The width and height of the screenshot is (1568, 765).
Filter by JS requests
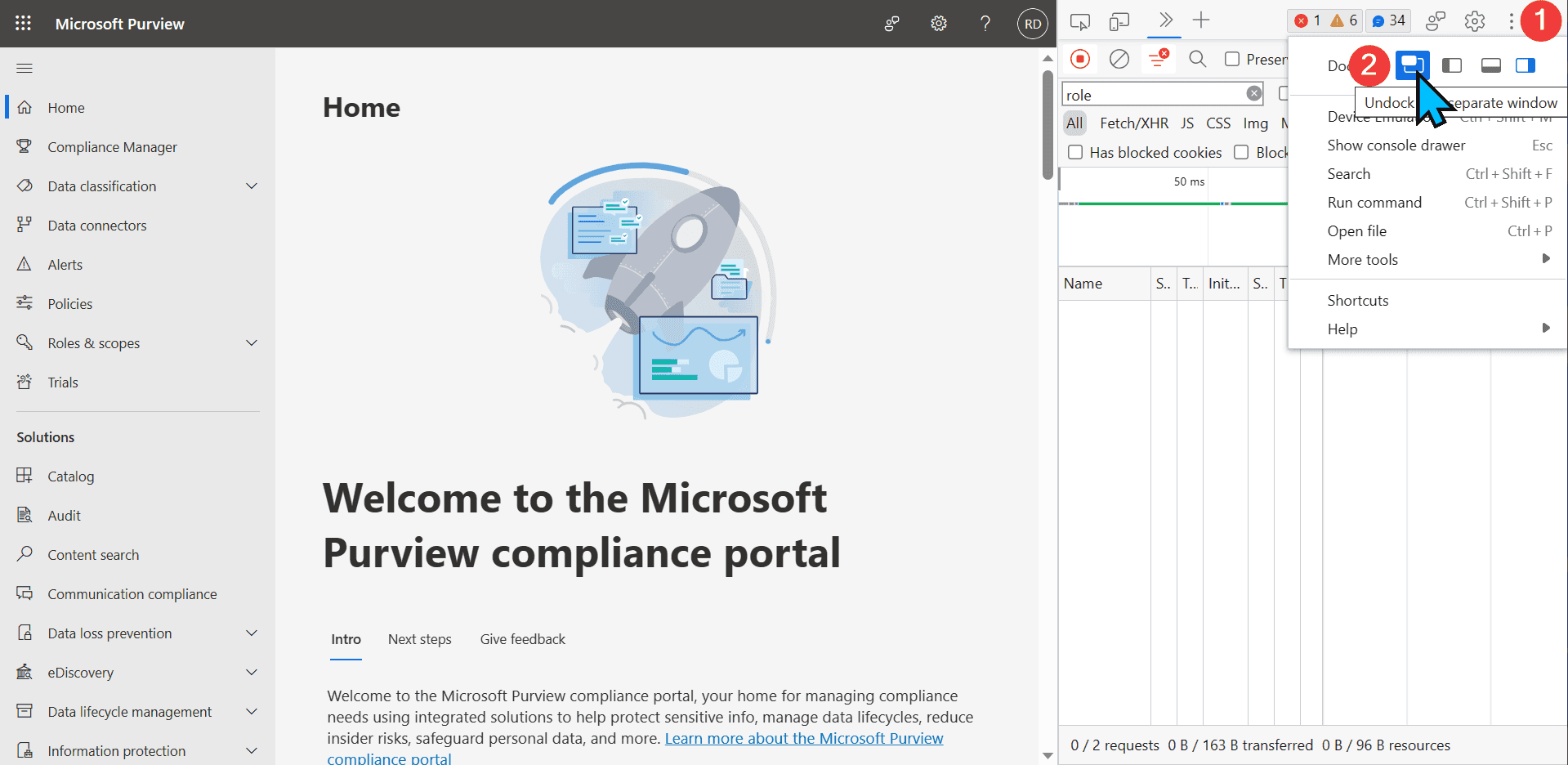pos(1187,123)
